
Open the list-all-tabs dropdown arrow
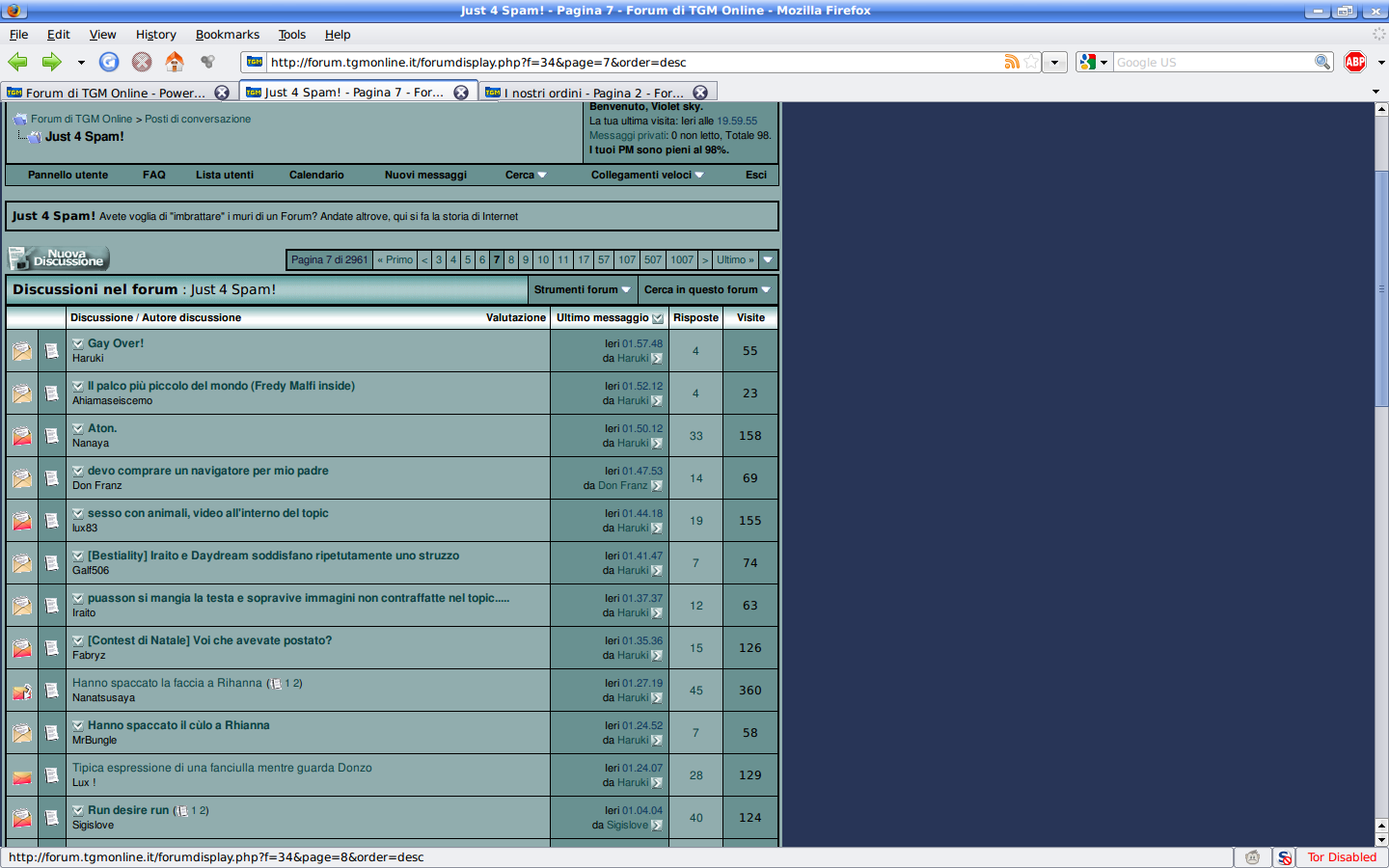(1375, 92)
